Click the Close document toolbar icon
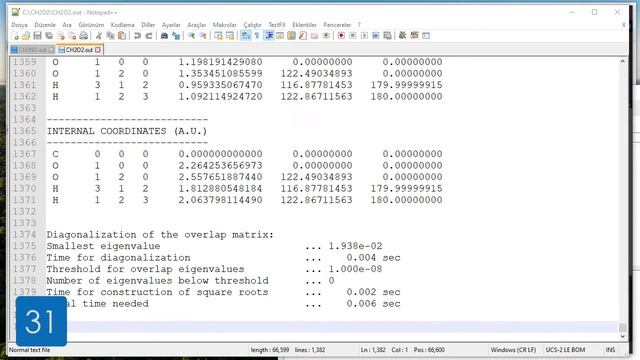Image resolution: width=640 pixels, height=360 pixels. [x=61, y=36]
